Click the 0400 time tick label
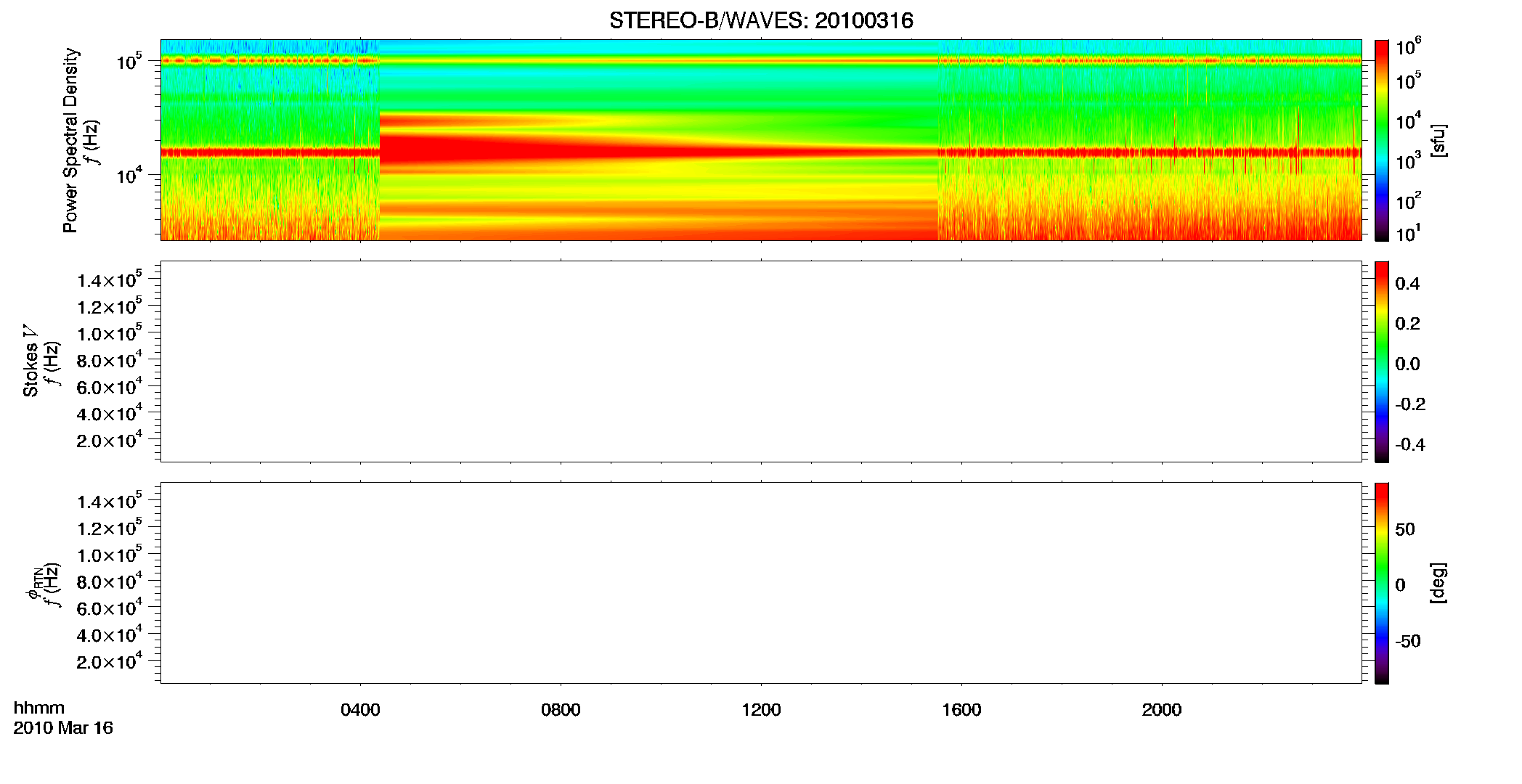Image resolution: width=1522 pixels, height=784 pixels. (360, 710)
